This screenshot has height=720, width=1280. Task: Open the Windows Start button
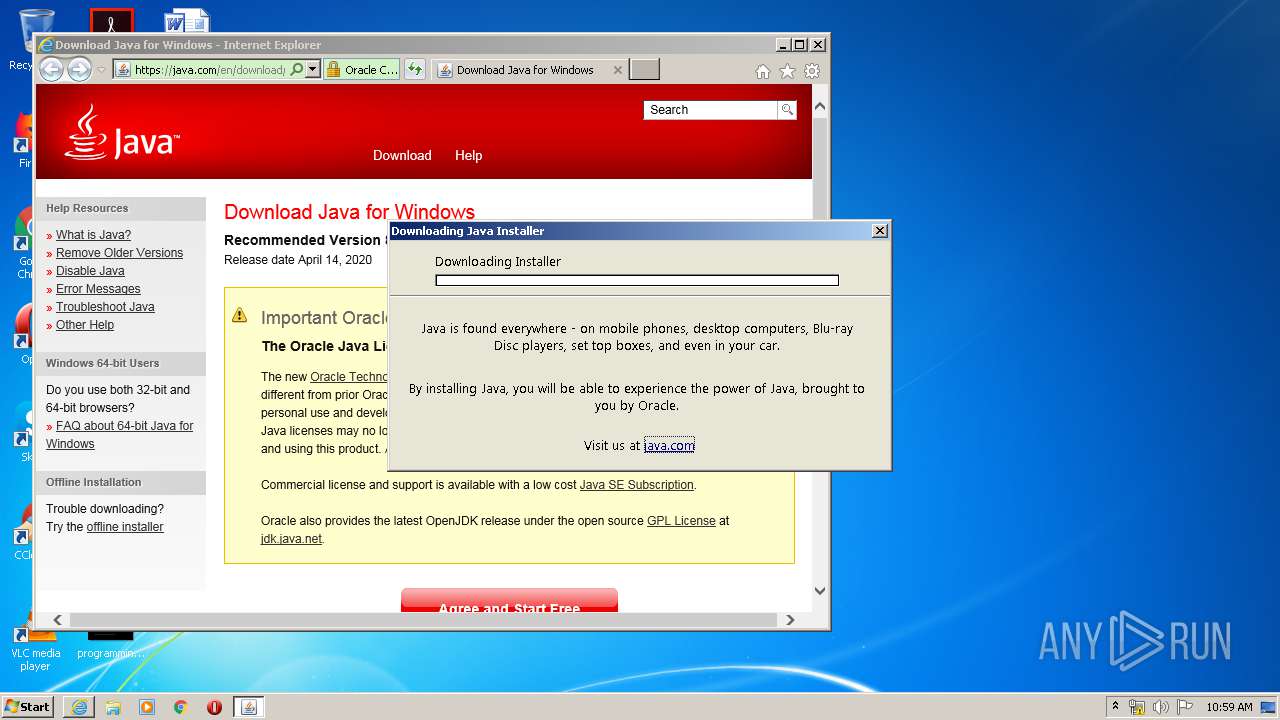(27, 706)
